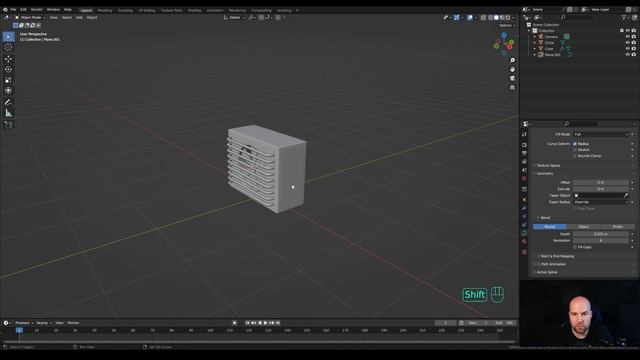The image size is (640, 360).
Task: Open the Scene properties tab
Action: coord(524,170)
